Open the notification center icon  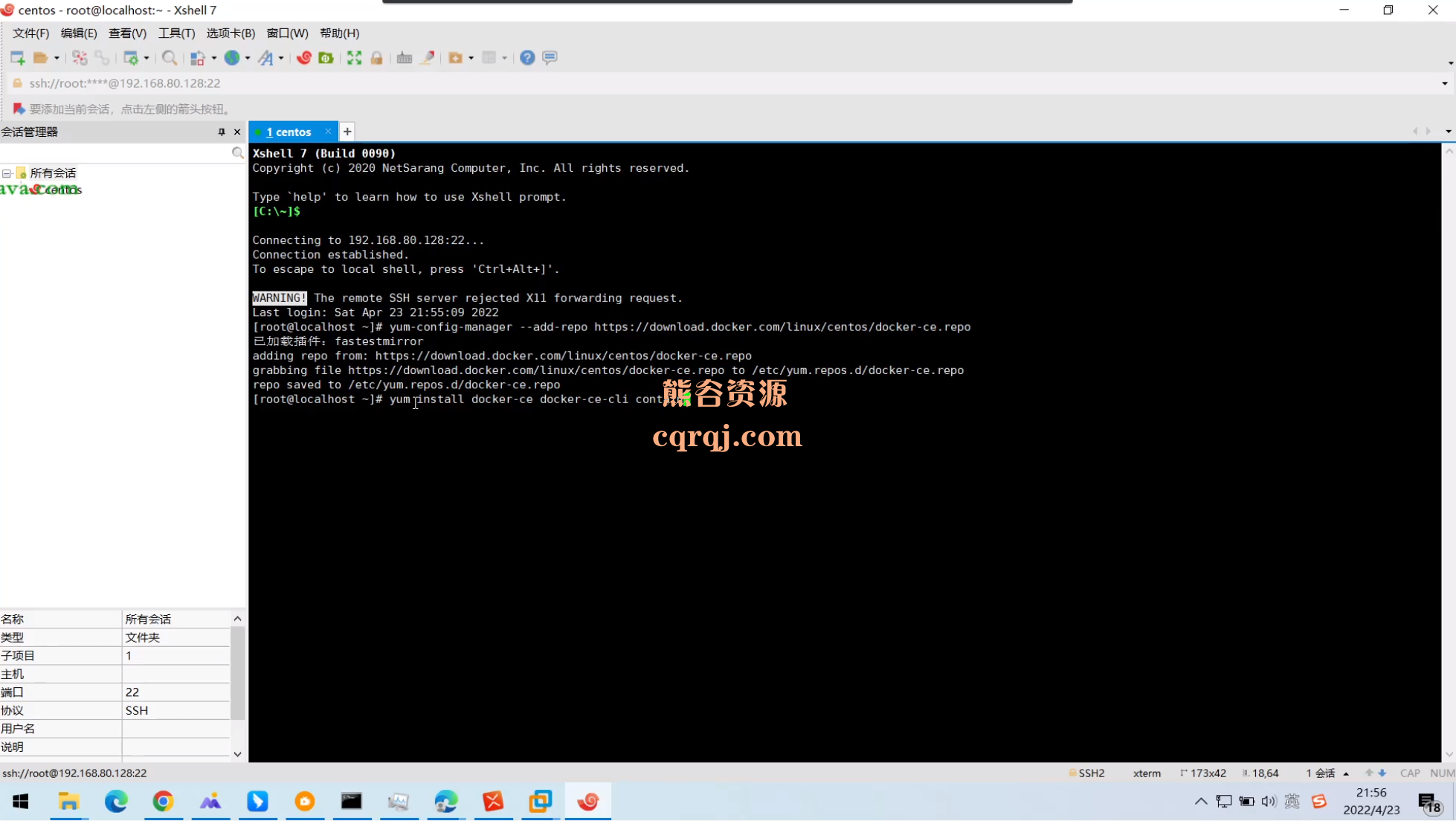tap(1429, 802)
